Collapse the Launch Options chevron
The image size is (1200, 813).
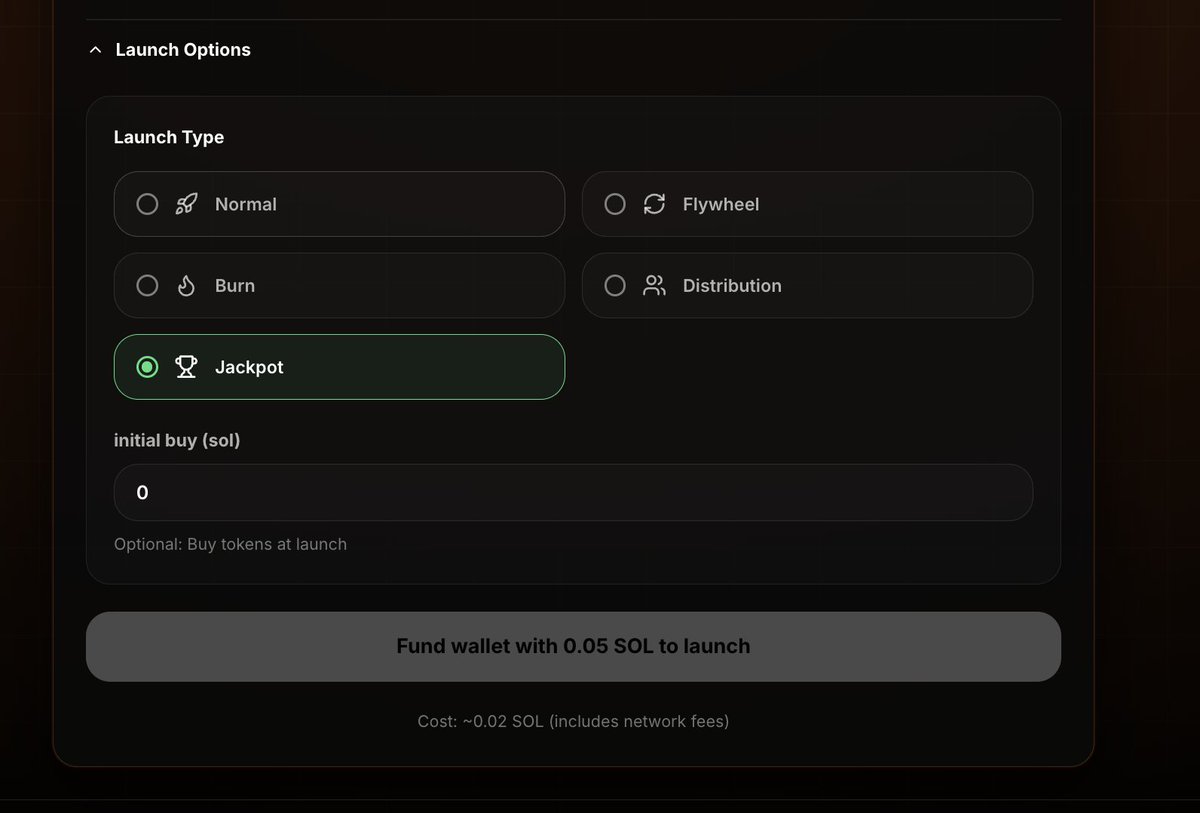coord(95,50)
